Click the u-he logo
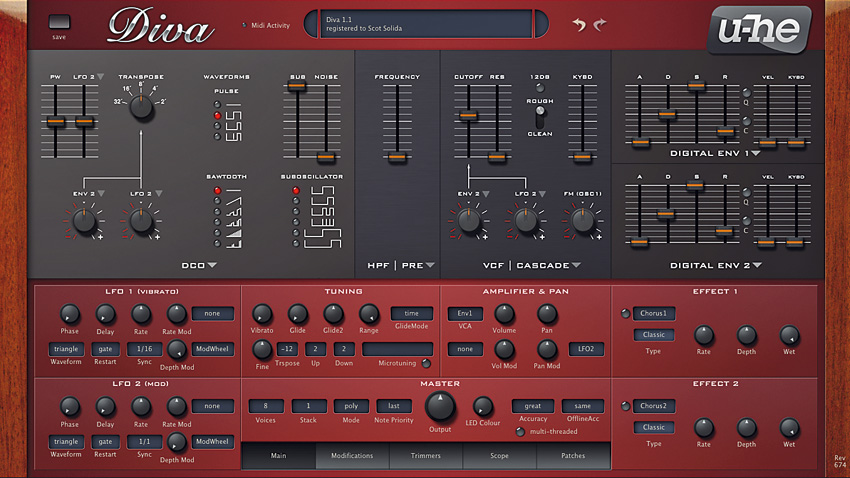 click(x=759, y=30)
